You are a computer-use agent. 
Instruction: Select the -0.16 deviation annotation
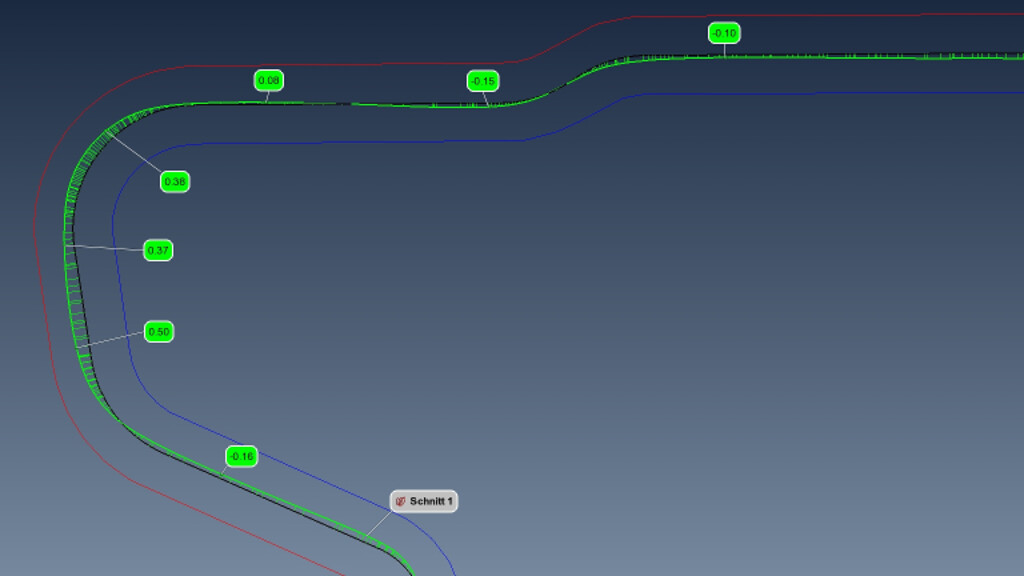pyautogui.click(x=241, y=457)
